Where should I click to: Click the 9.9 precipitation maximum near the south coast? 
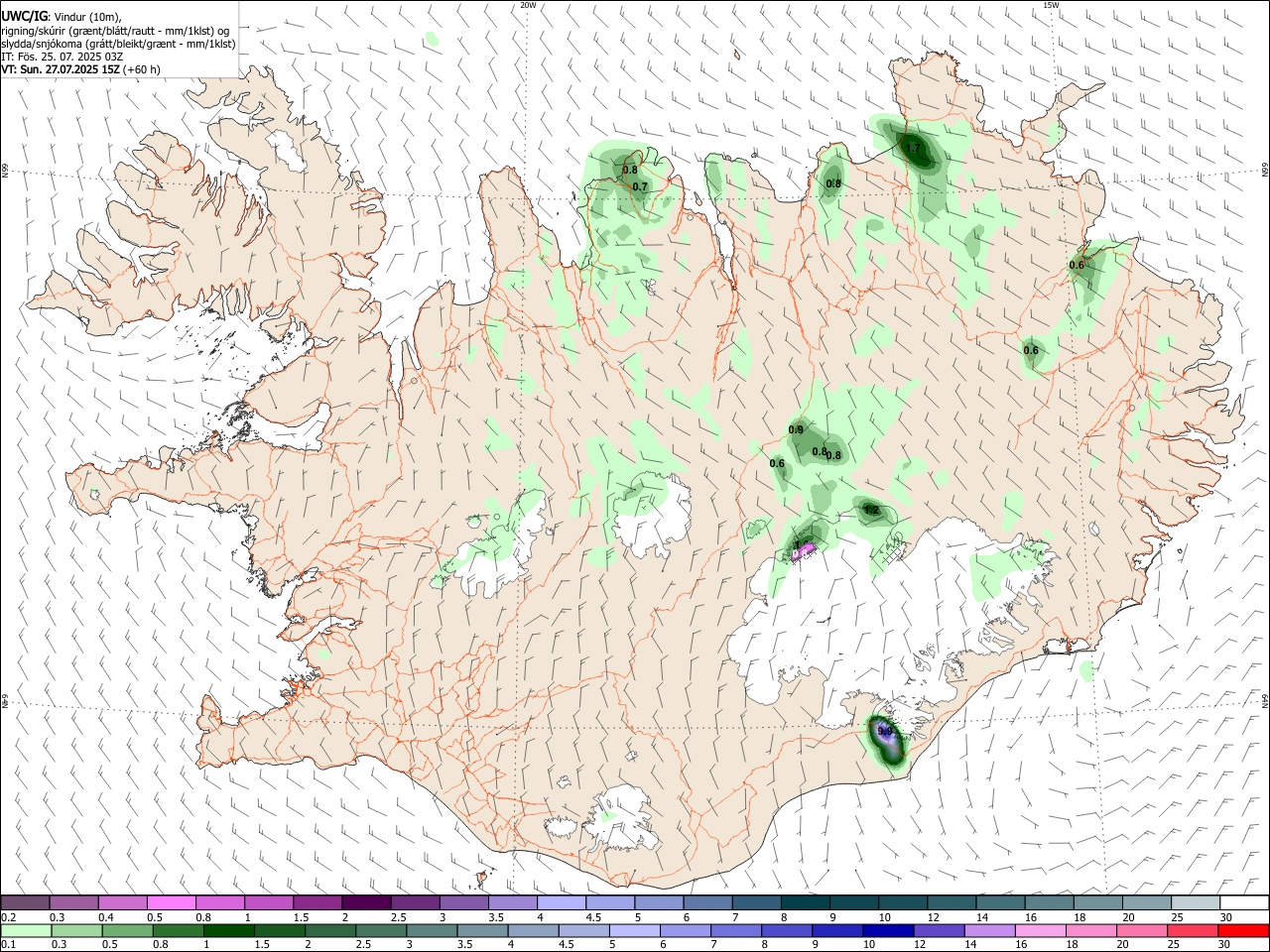click(x=886, y=731)
